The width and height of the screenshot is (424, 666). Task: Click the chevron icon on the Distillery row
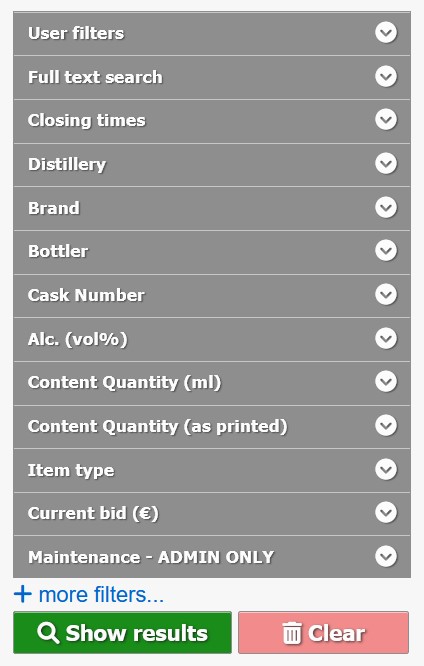[x=386, y=164]
